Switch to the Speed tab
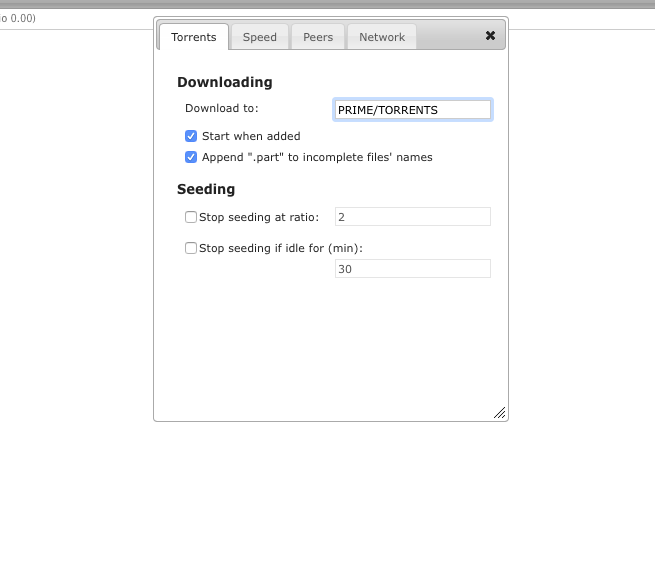Viewport: 655px width, 575px height. [x=259, y=37]
